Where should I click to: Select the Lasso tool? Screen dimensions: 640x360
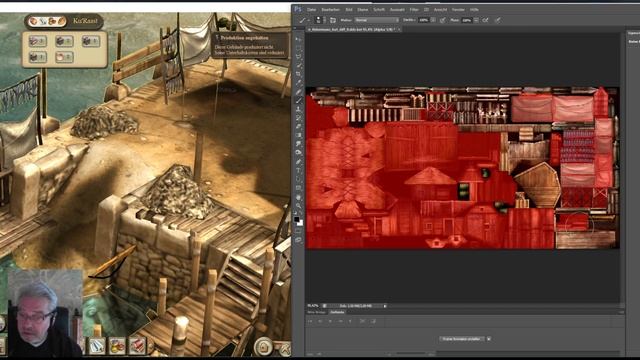click(x=298, y=57)
